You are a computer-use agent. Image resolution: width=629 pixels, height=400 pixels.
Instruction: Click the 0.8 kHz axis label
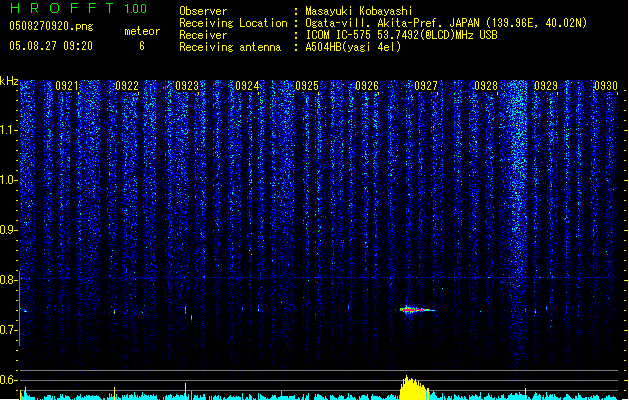tap(8, 280)
